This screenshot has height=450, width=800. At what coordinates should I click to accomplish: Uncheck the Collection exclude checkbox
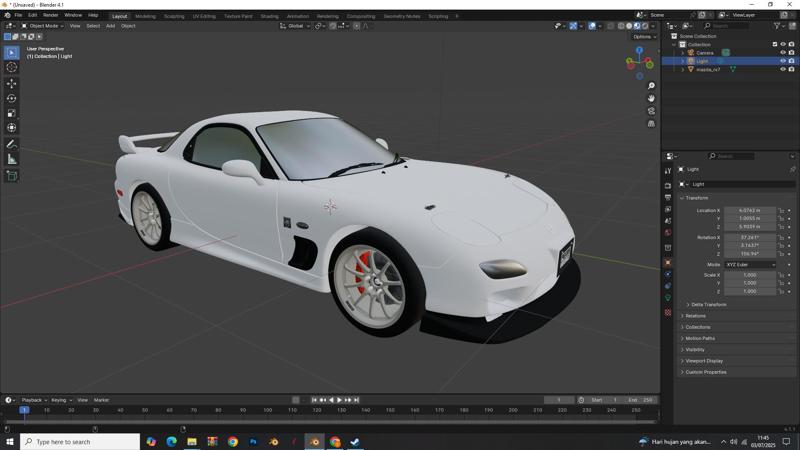pyautogui.click(x=775, y=44)
